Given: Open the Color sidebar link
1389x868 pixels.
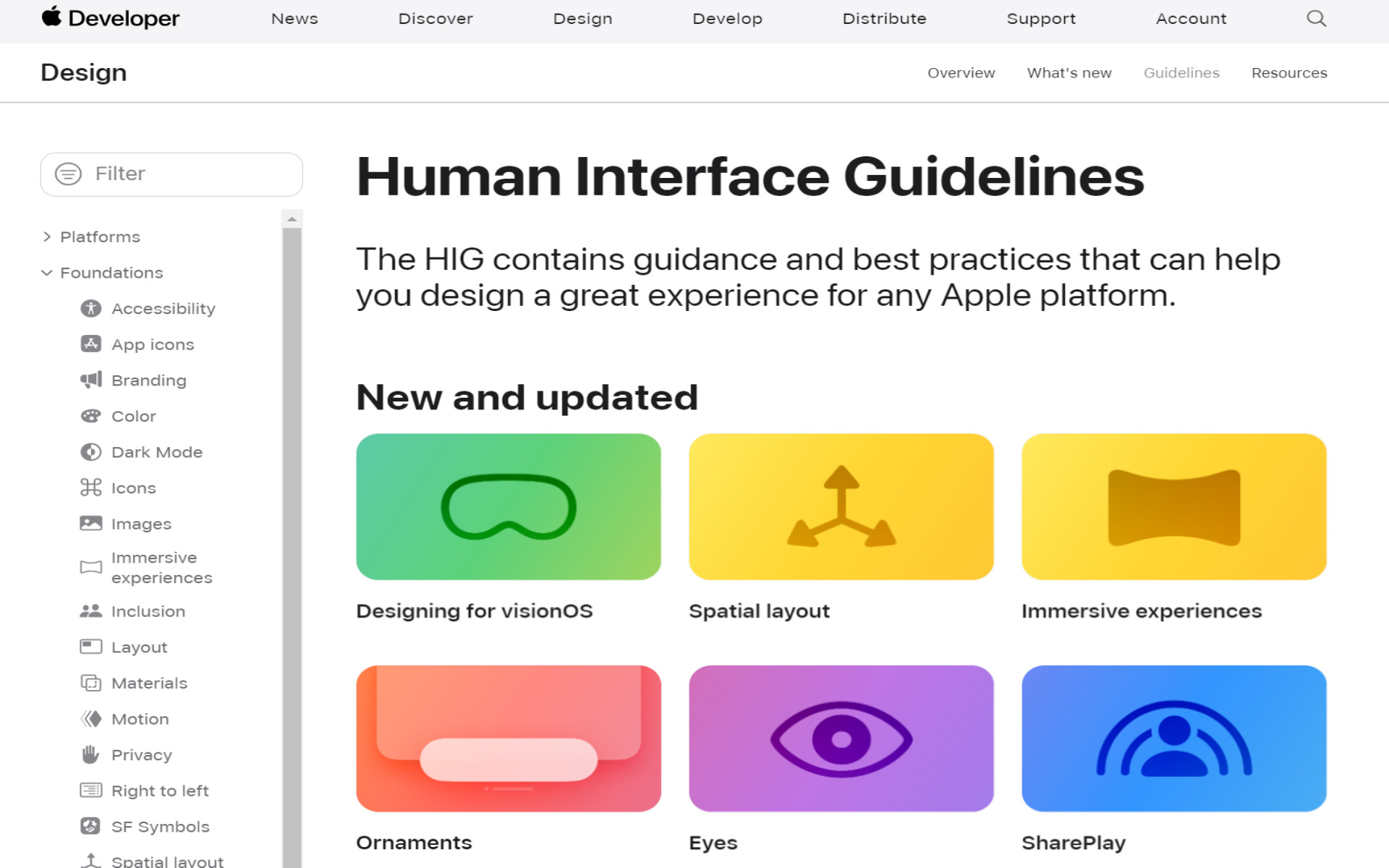Looking at the screenshot, I should 134,416.
